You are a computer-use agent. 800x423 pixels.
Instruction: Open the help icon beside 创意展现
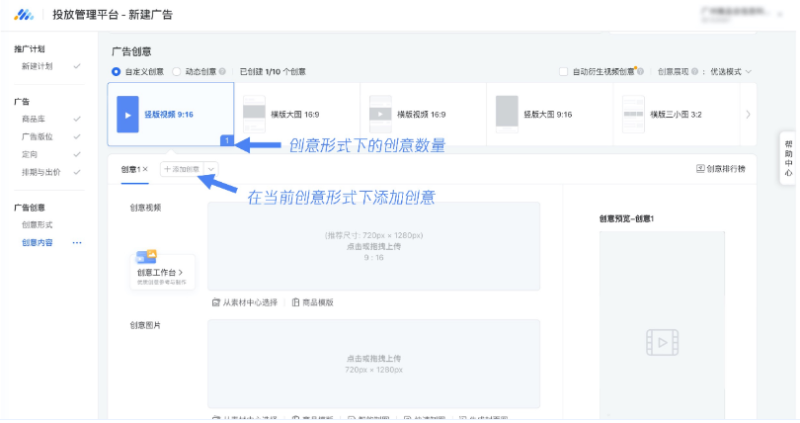point(694,72)
